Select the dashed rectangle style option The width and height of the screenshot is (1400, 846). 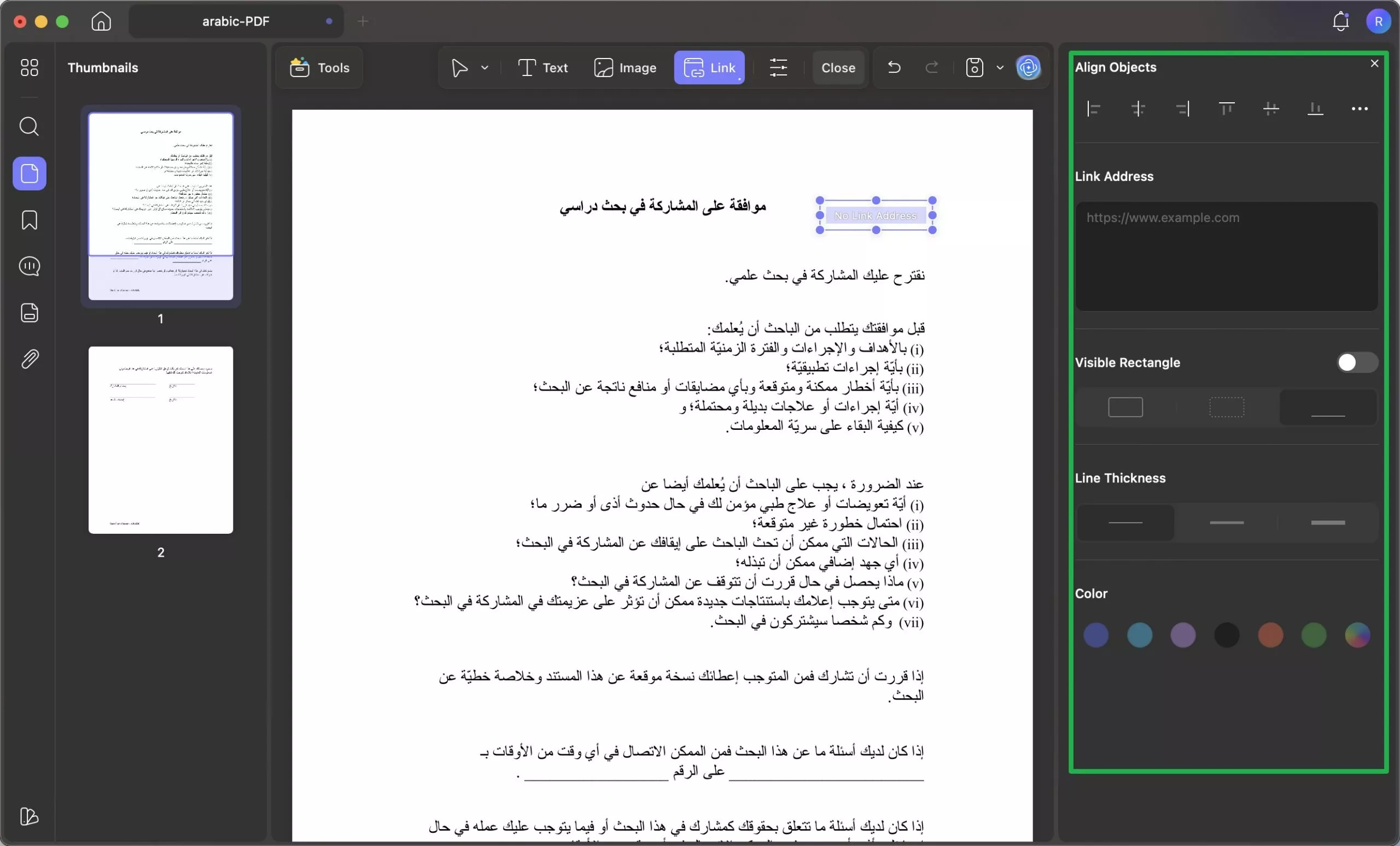pyautogui.click(x=1227, y=407)
